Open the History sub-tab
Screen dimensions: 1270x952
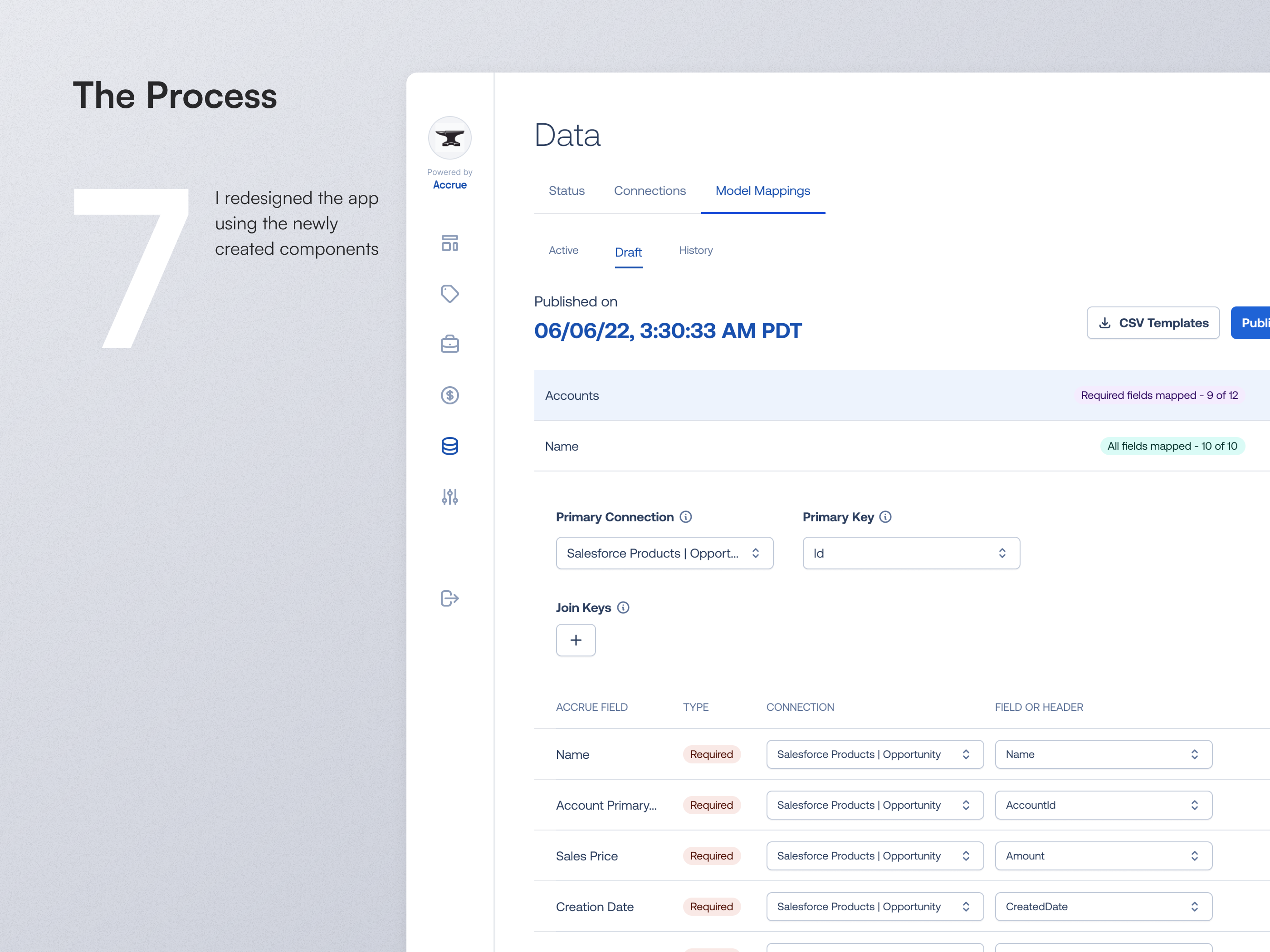click(696, 250)
